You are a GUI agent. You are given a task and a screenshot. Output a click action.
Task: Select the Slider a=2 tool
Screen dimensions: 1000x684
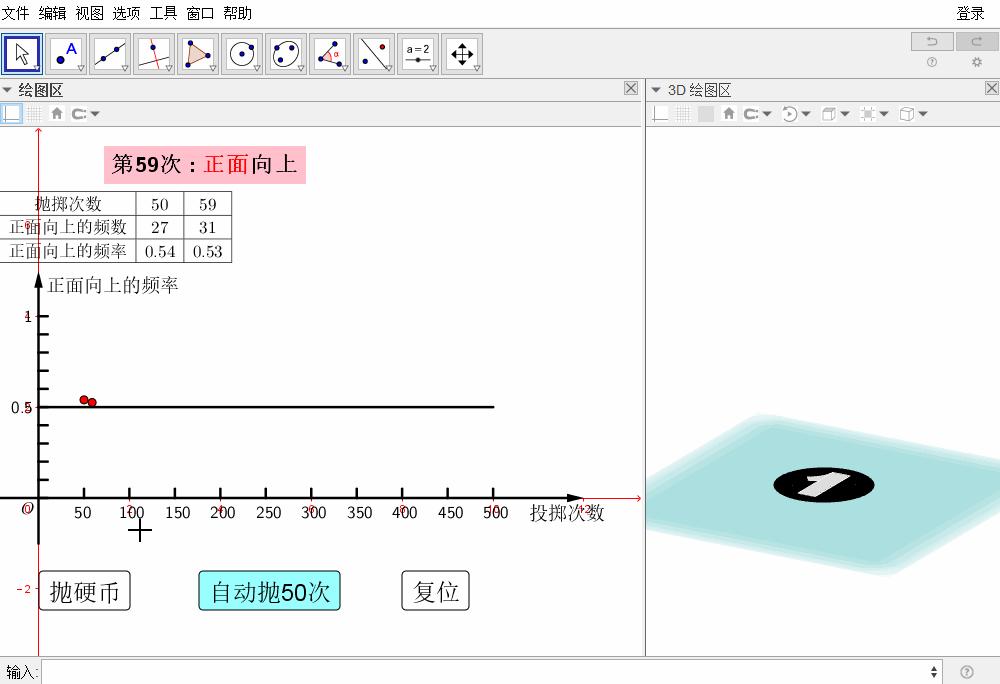click(418, 54)
